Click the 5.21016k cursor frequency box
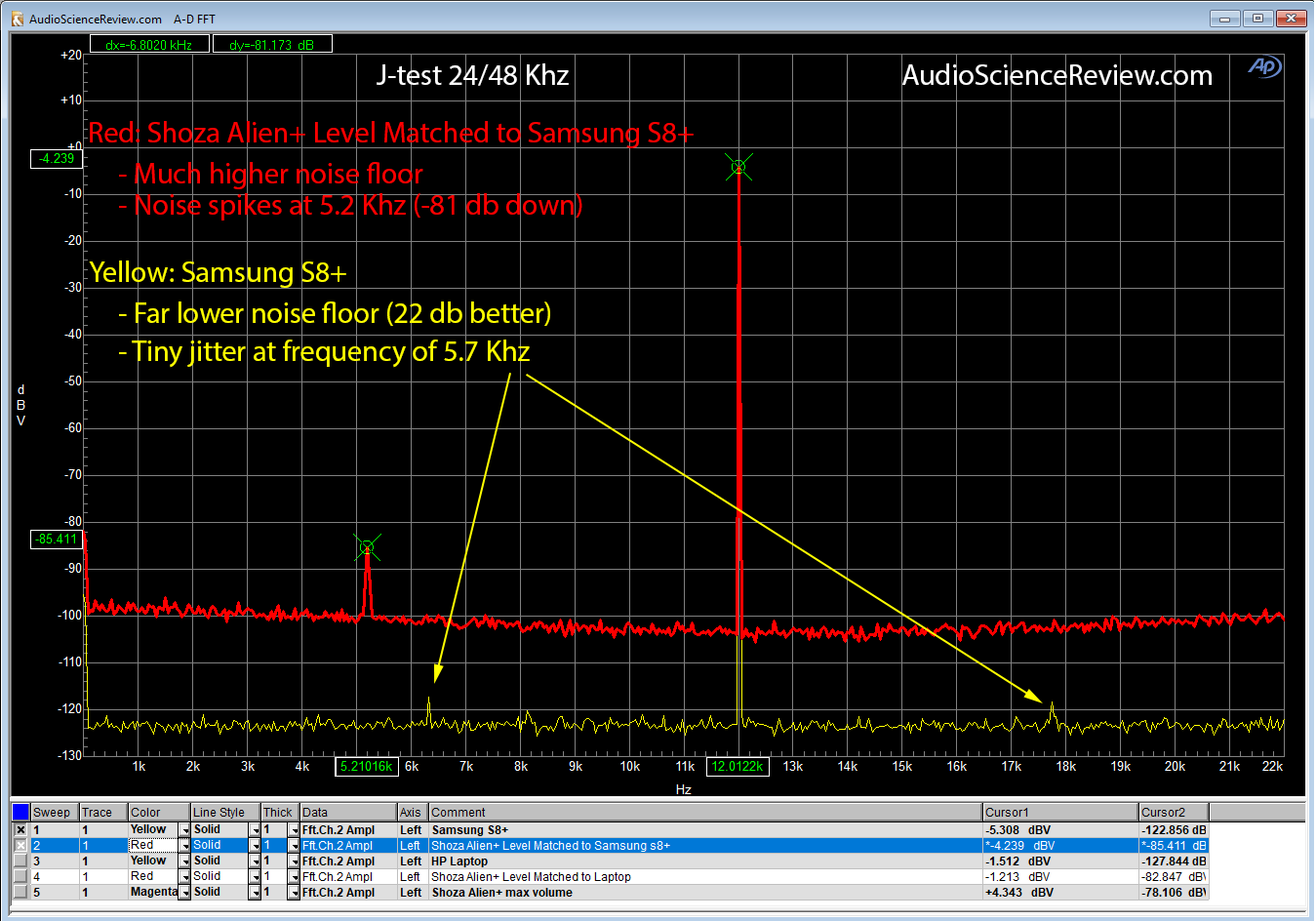Screen dimensions: 1316x921 tap(366, 767)
